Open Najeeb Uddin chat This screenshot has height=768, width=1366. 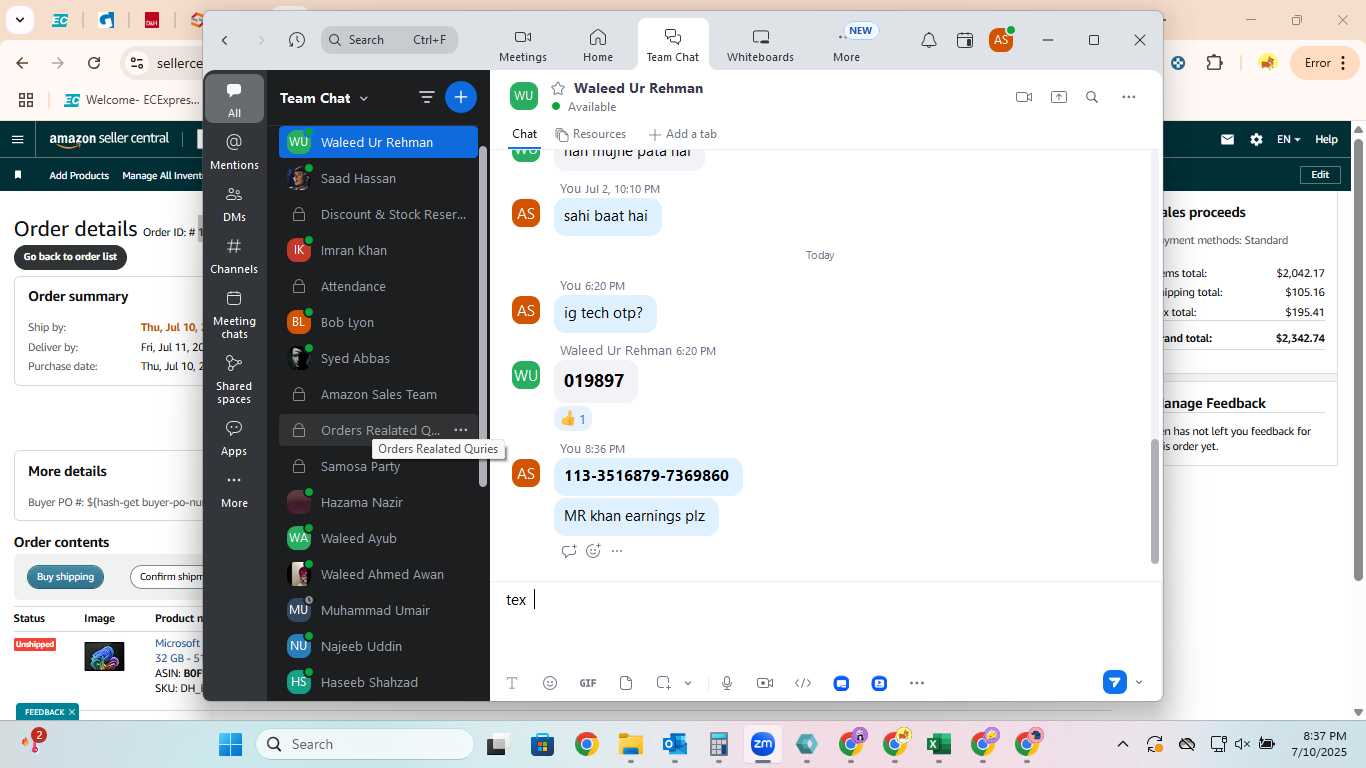(378, 646)
